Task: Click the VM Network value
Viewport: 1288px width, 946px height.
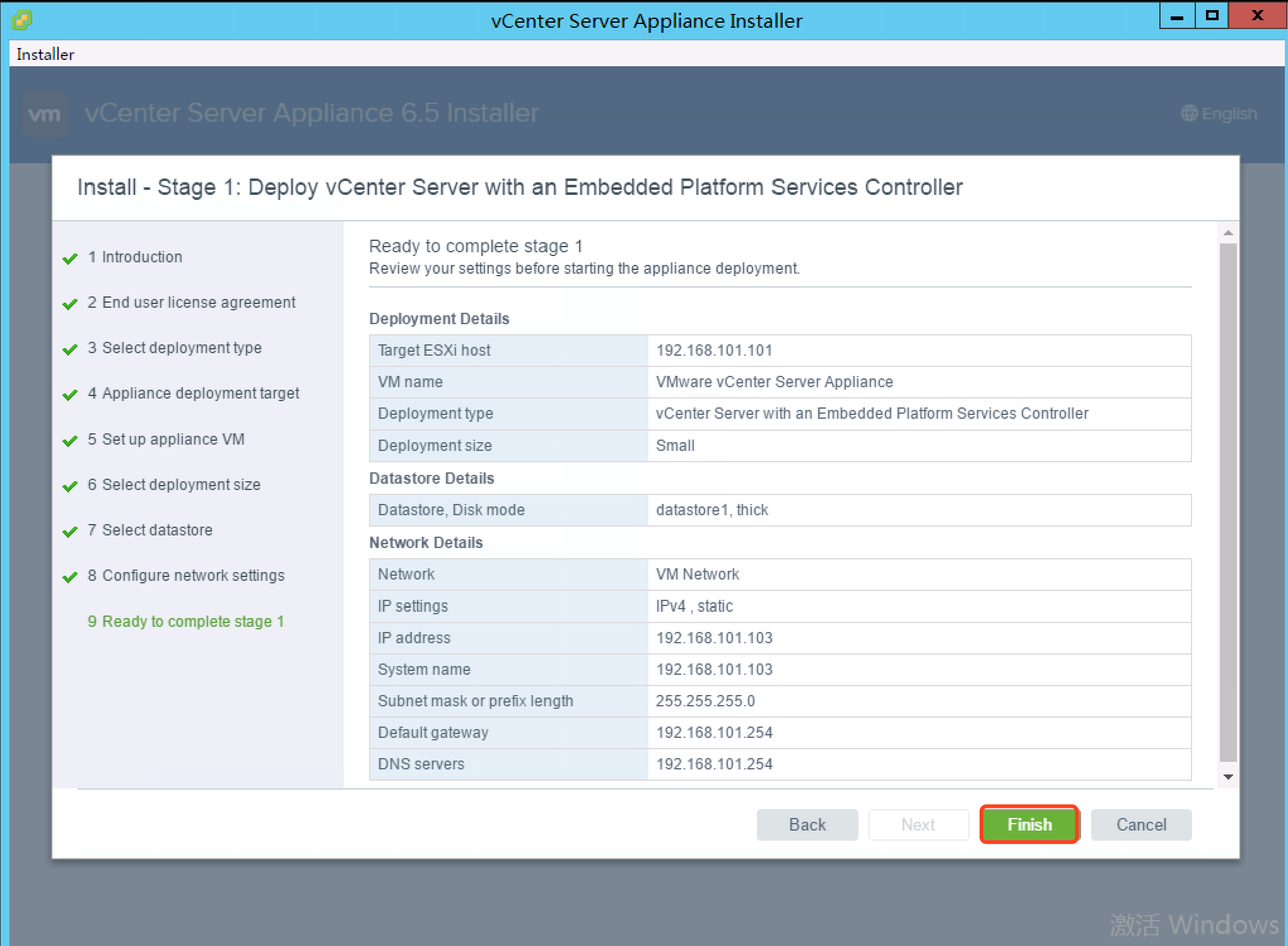Action: 698,574
